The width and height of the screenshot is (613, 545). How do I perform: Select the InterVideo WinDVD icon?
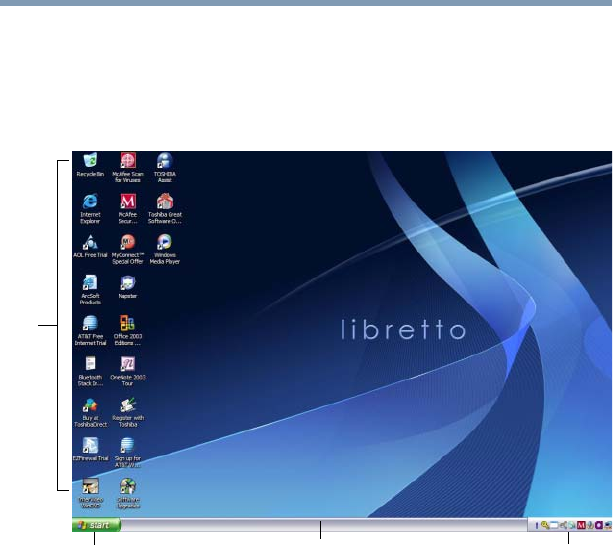click(x=90, y=494)
